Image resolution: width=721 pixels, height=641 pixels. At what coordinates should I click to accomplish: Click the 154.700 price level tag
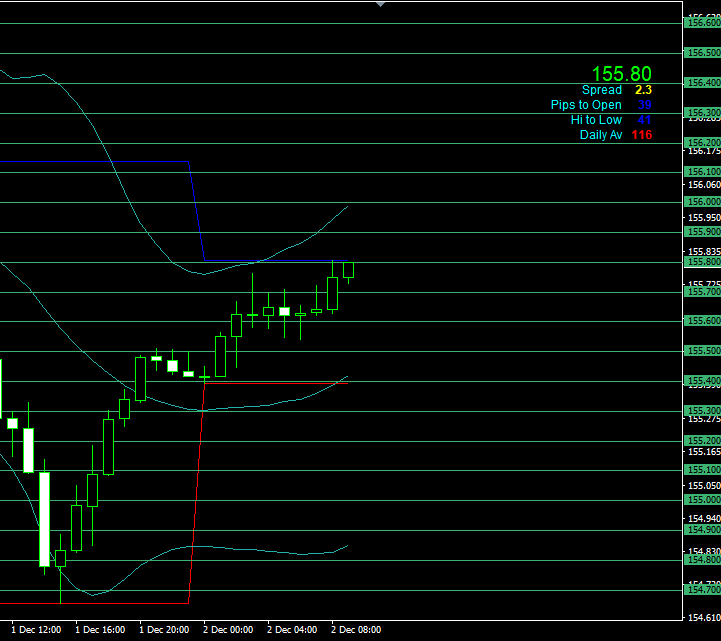tap(702, 590)
